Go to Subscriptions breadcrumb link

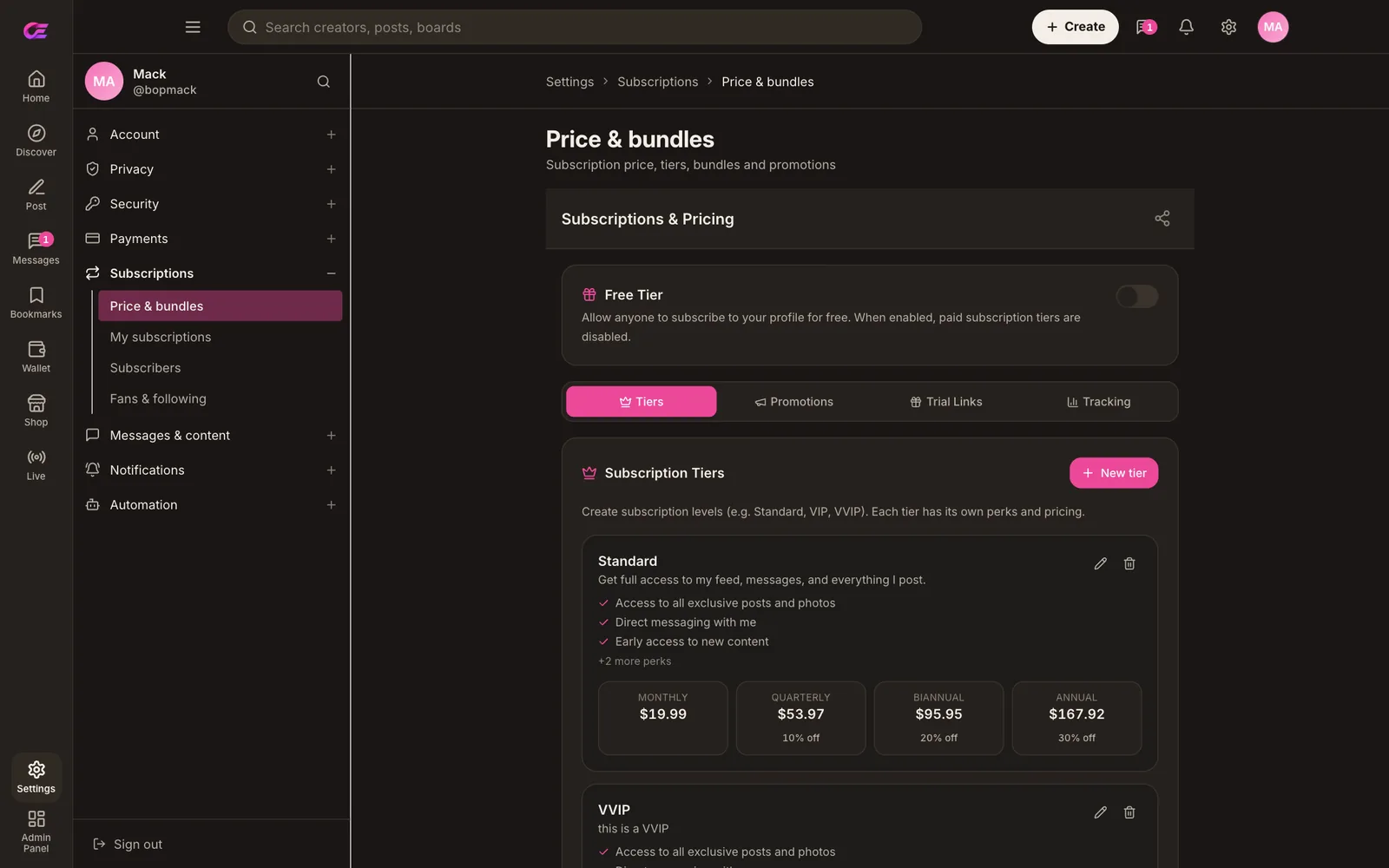657,82
